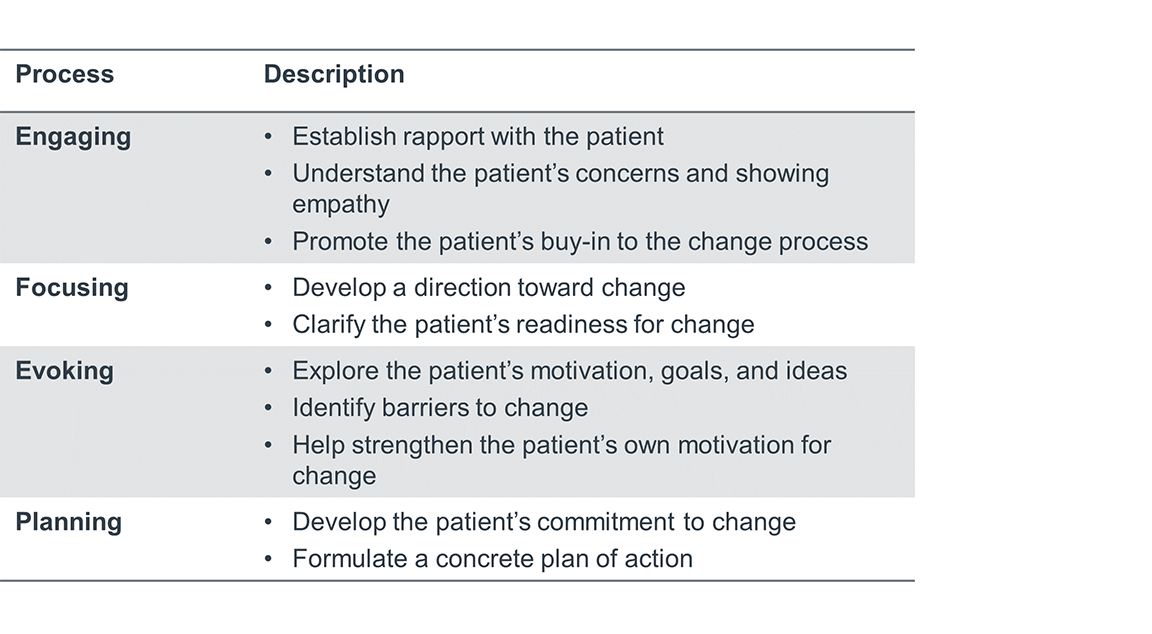Viewport: 1152px width, 634px height.
Task: Click the bullet point before "Establish rapport"
Action: pos(268,137)
